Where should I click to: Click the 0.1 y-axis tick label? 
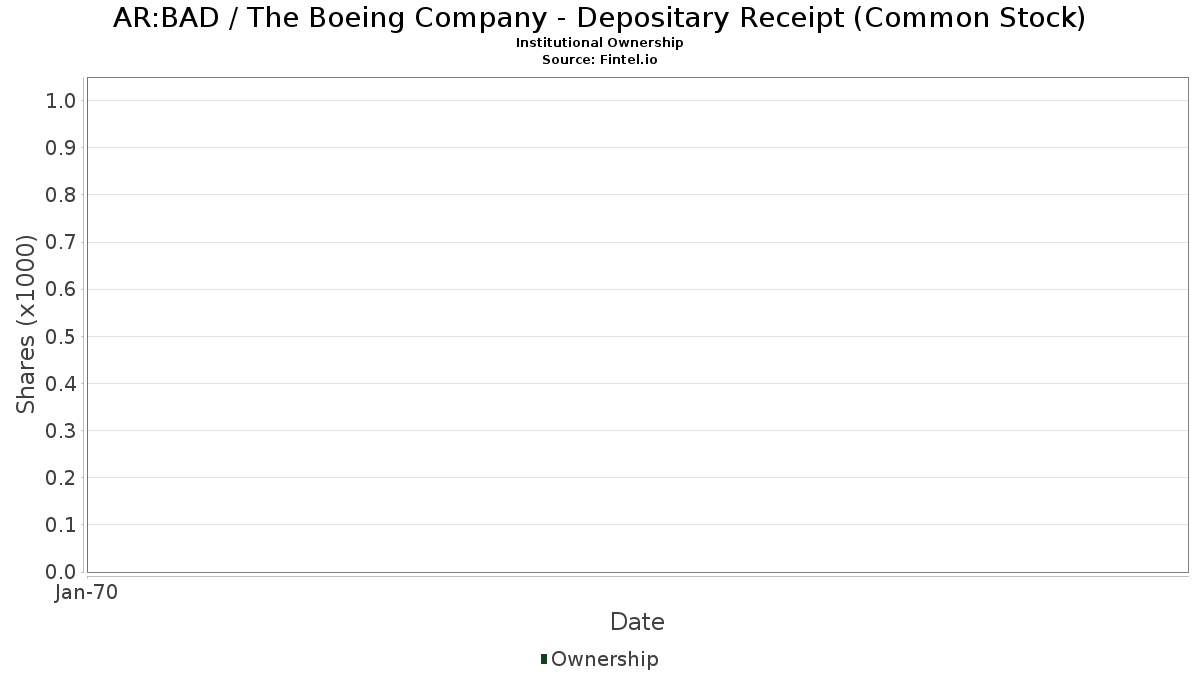(x=61, y=525)
